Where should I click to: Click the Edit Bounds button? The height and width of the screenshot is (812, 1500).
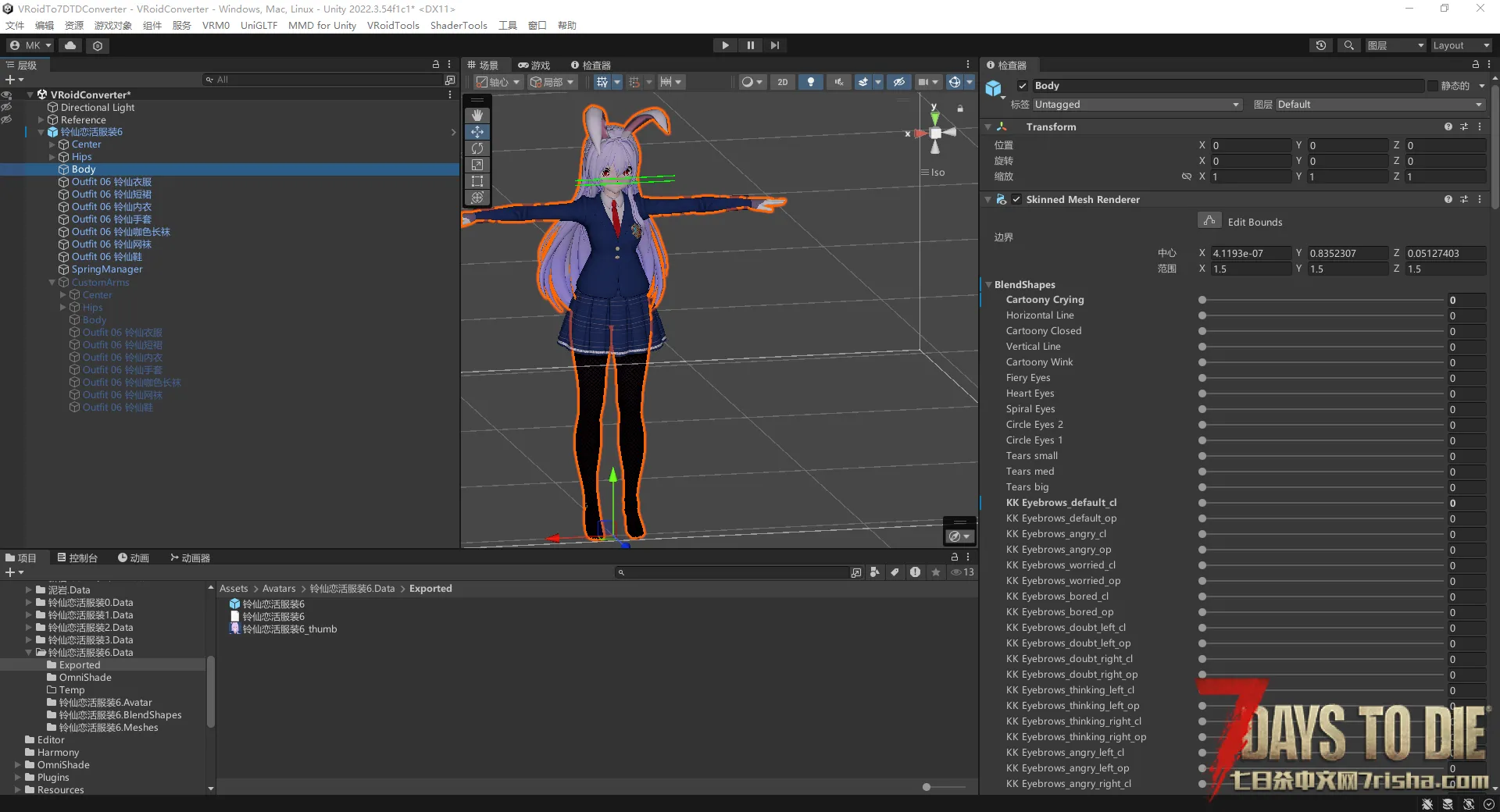coord(1209,221)
